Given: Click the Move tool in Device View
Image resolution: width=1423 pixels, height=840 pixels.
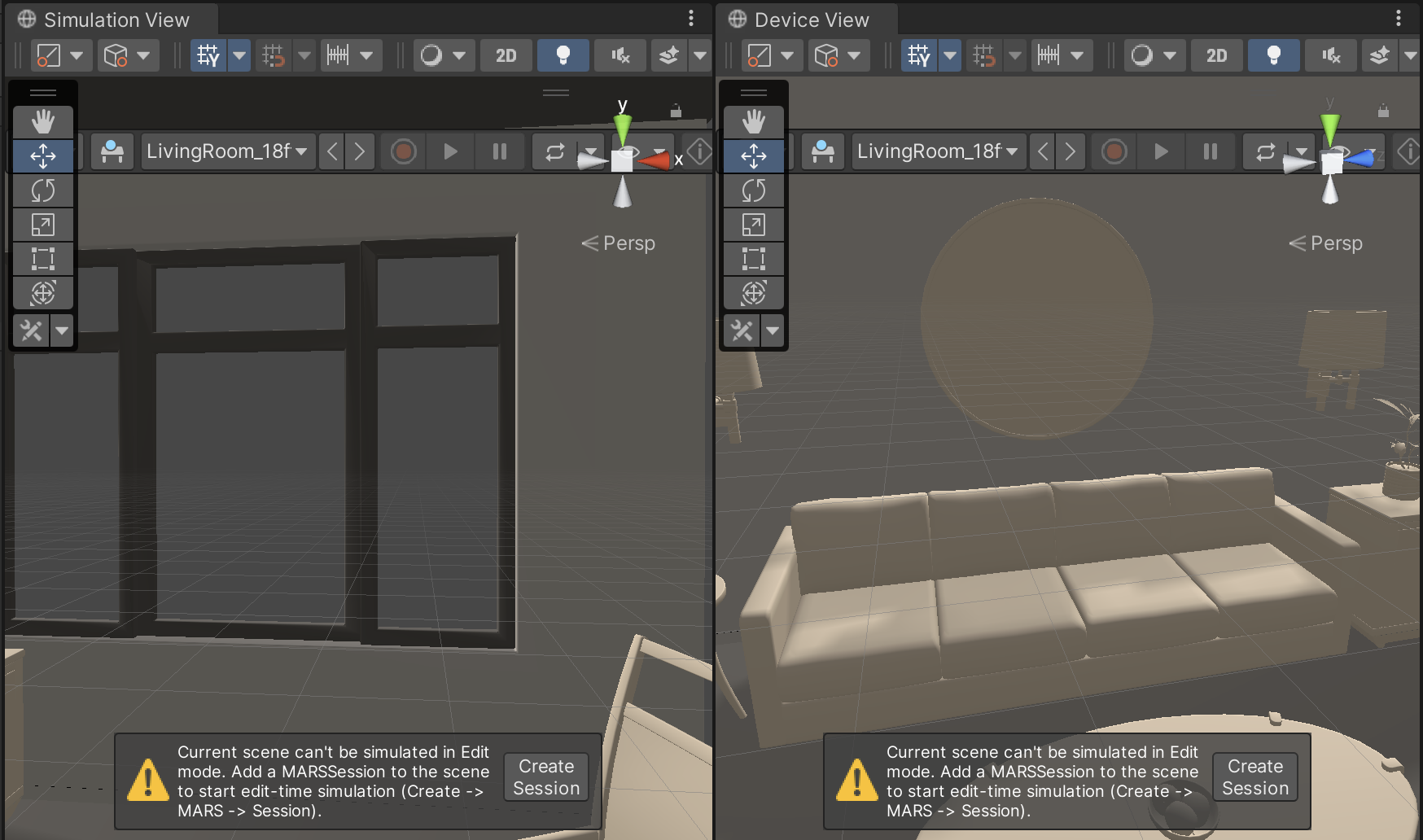Looking at the screenshot, I should 754,155.
